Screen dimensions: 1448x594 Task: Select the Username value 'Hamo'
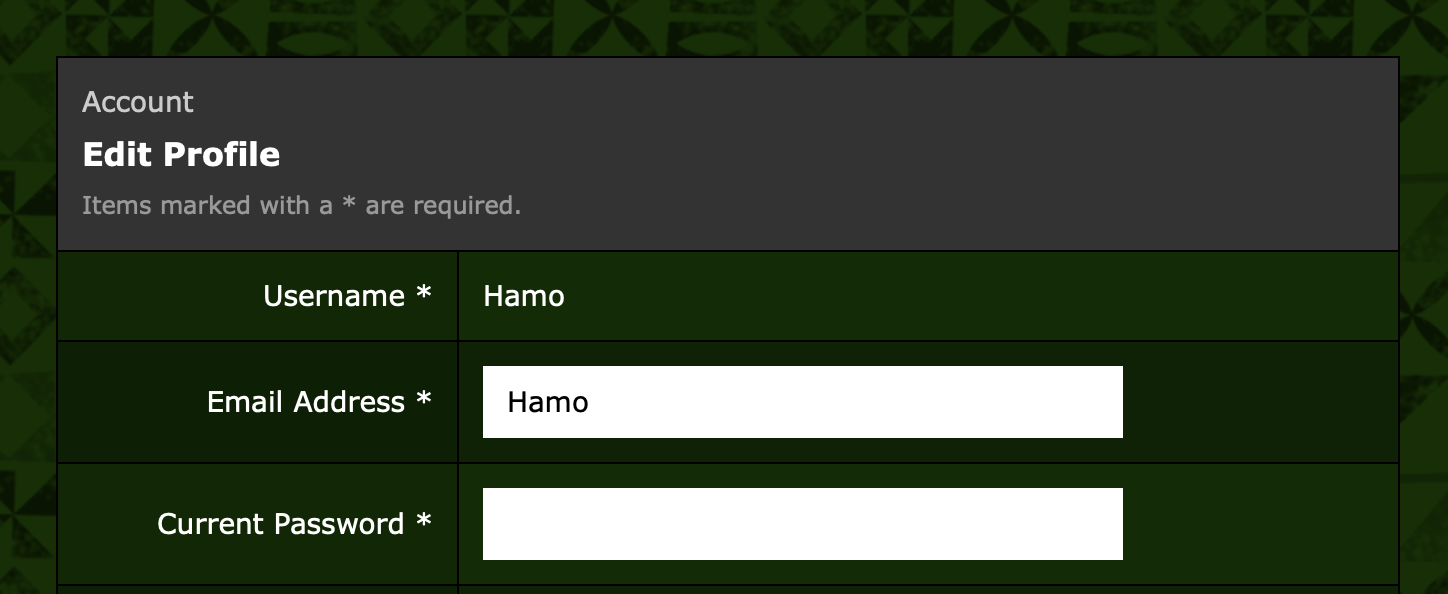tap(524, 296)
